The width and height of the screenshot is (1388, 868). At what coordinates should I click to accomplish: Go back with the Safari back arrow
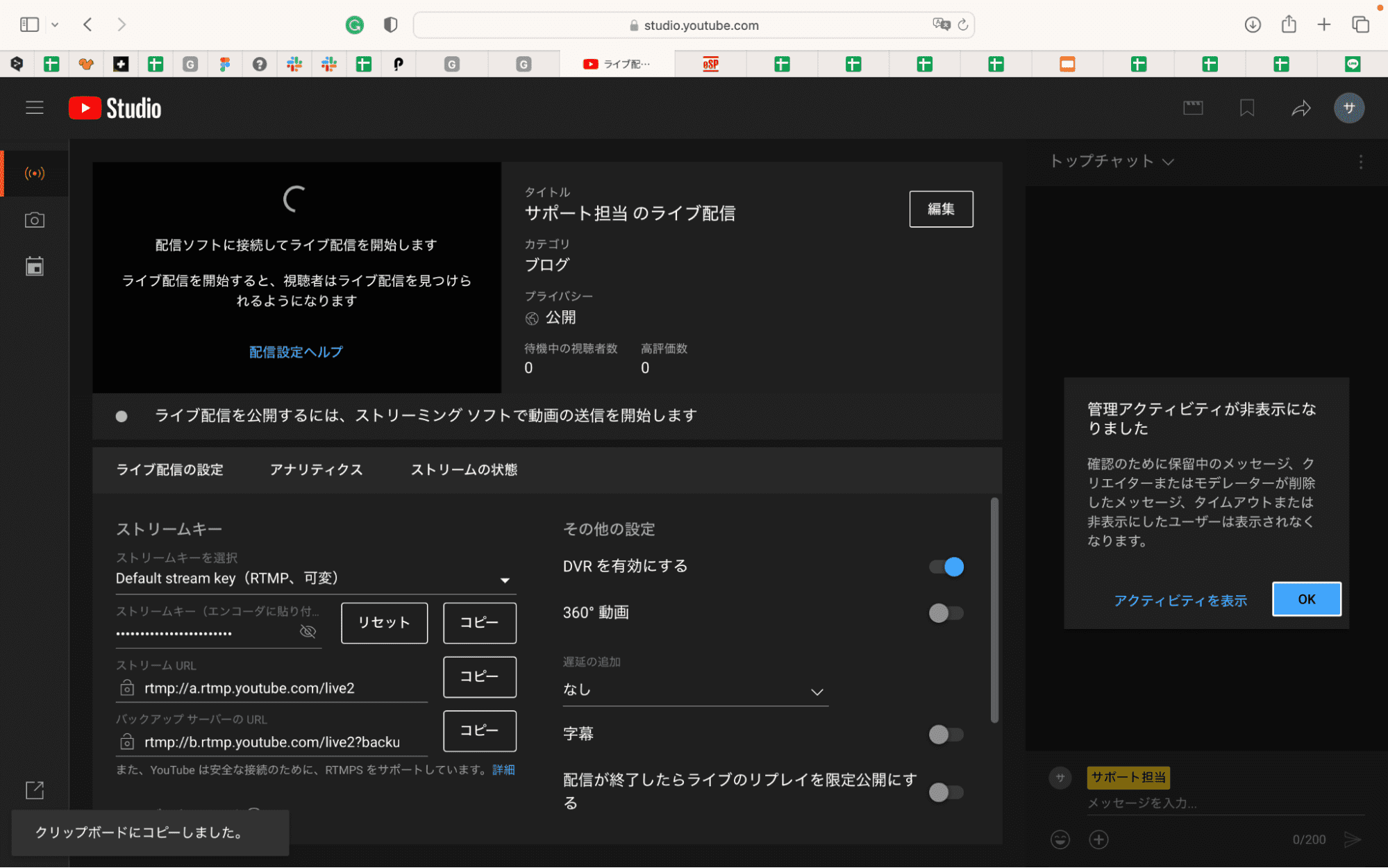[x=87, y=25]
